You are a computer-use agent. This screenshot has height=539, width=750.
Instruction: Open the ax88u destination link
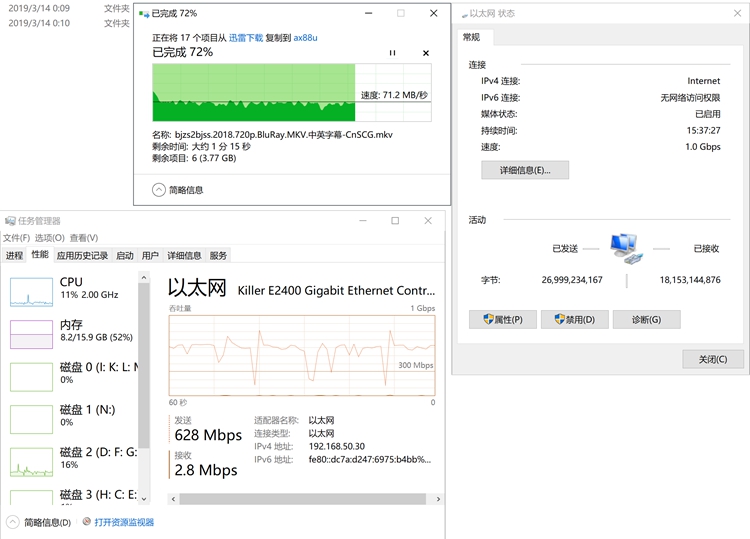(x=305, y=38)
